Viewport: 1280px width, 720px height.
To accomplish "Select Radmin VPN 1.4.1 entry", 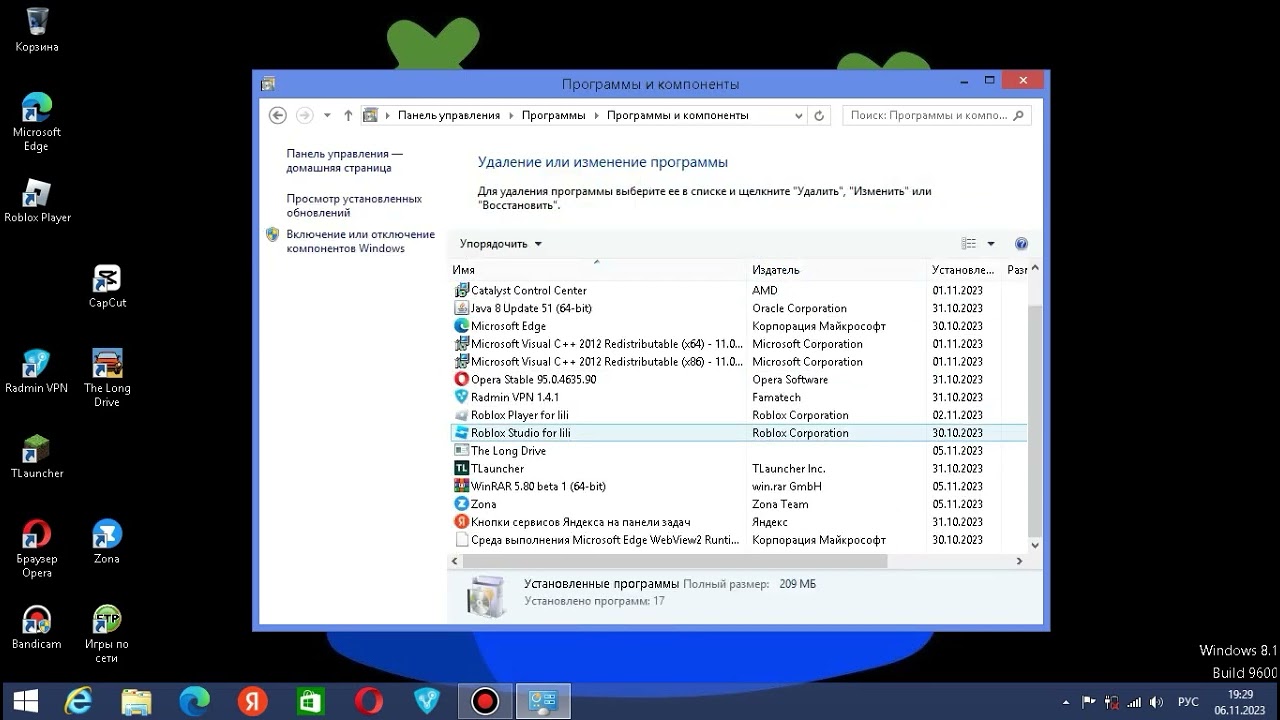I will point(740,397).
